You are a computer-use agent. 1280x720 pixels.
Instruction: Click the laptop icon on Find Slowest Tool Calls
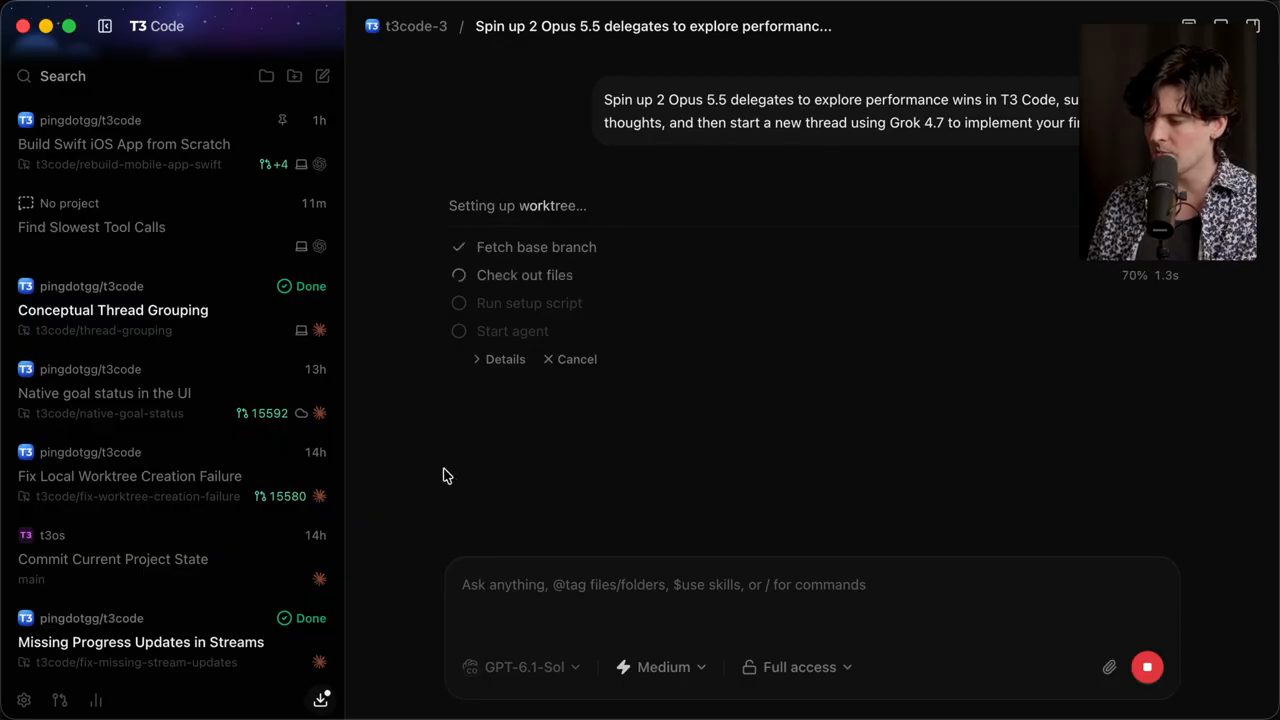click(301, 246)
